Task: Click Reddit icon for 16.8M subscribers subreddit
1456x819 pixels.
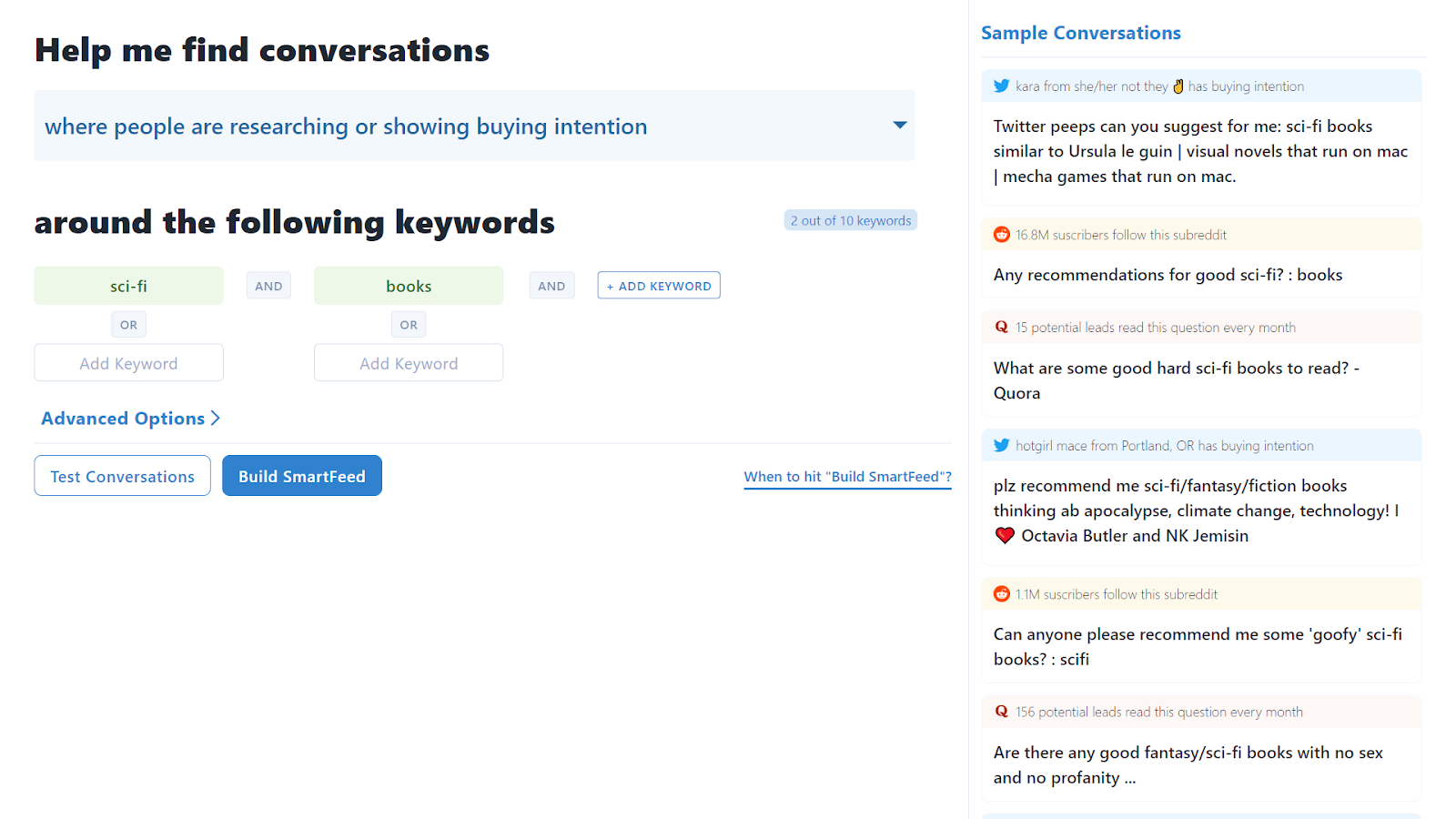Action: [x=1001, y=235]
